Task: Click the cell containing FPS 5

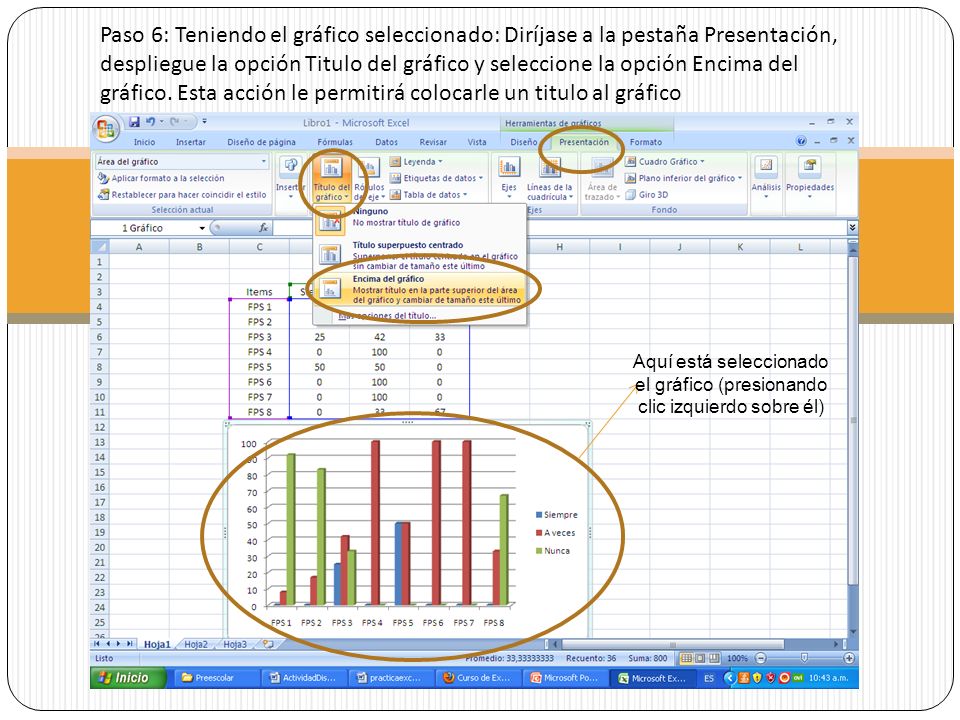Action: (x=260, y=367)
